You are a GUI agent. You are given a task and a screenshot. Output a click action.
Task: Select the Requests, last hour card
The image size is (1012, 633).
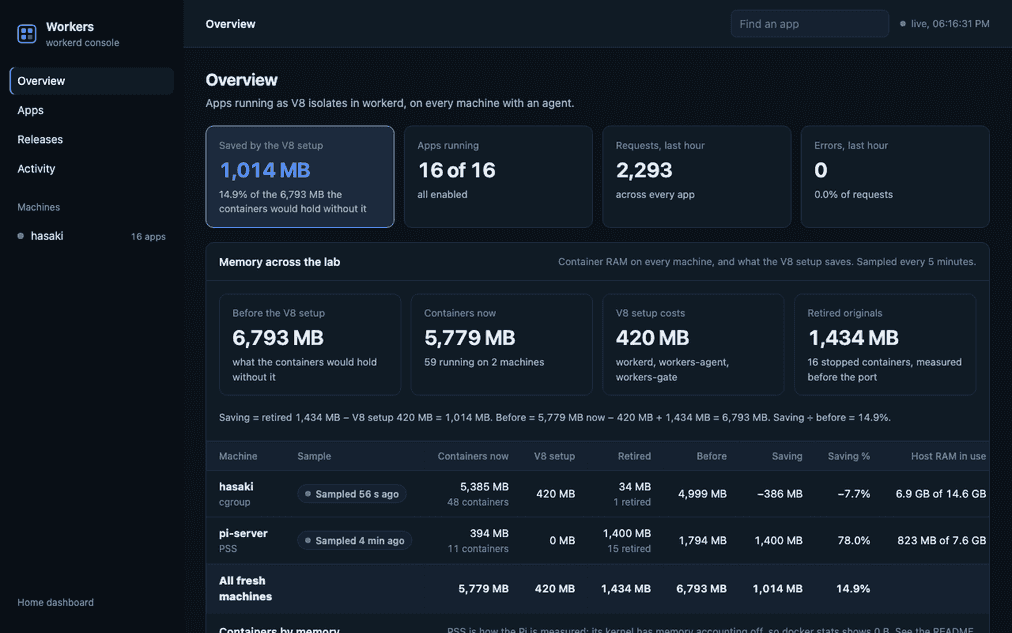[696, 177]
